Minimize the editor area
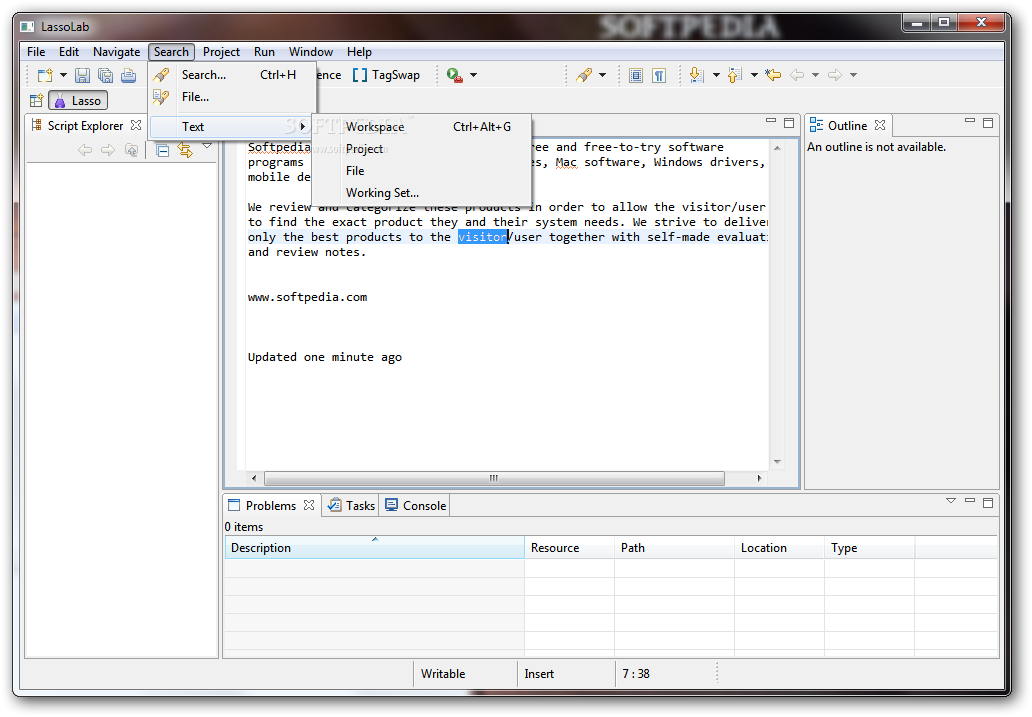This screenshot has height=717, width=1032. tap(771, 121)
